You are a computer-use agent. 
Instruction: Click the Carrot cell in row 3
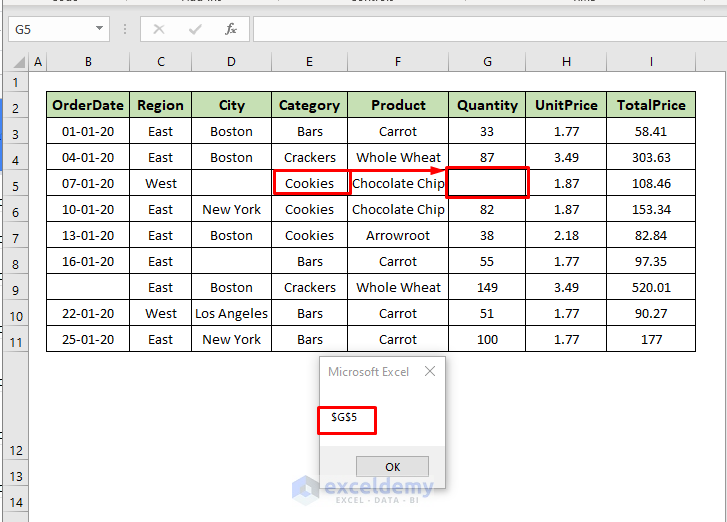coord(398,131)
